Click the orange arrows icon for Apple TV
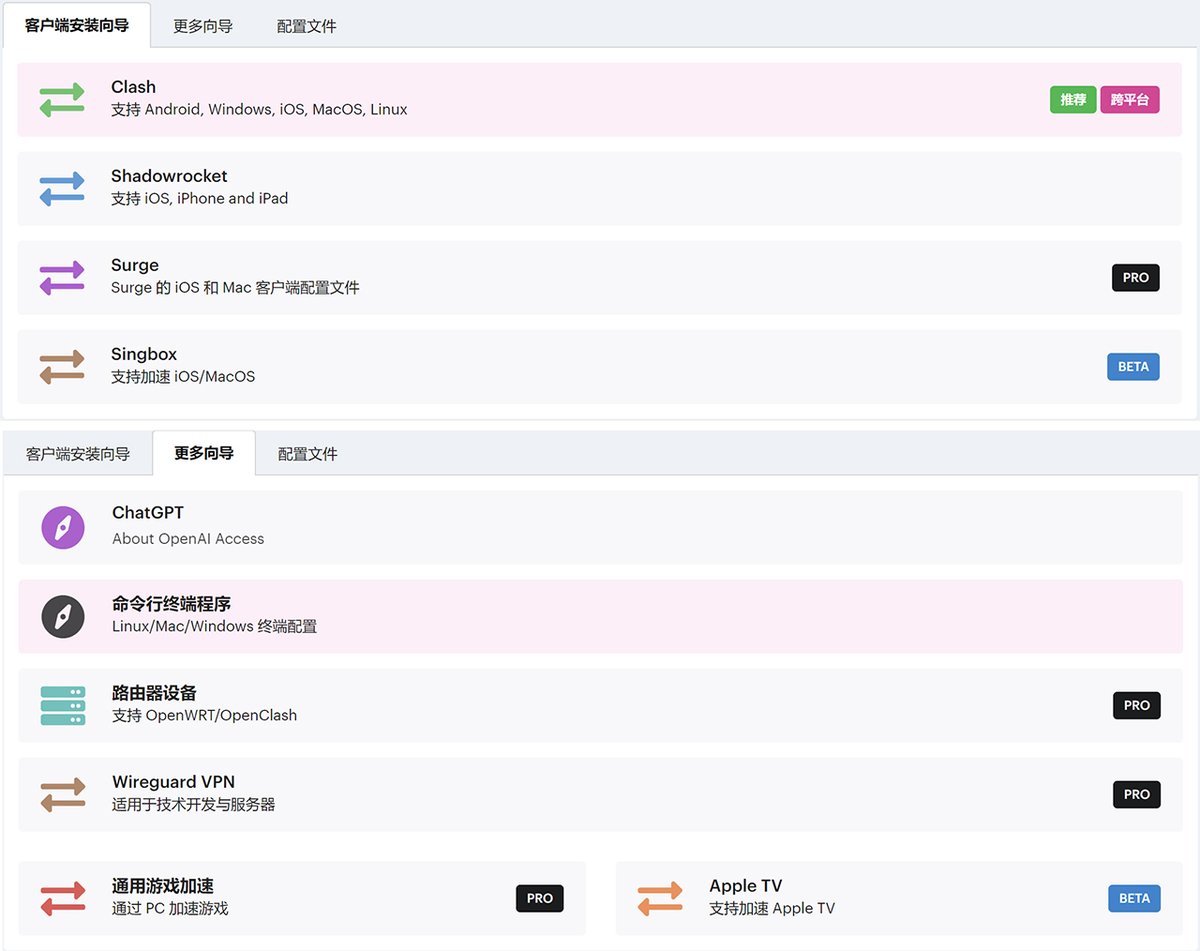1200x951 pixels. click(x=660, y=898)
